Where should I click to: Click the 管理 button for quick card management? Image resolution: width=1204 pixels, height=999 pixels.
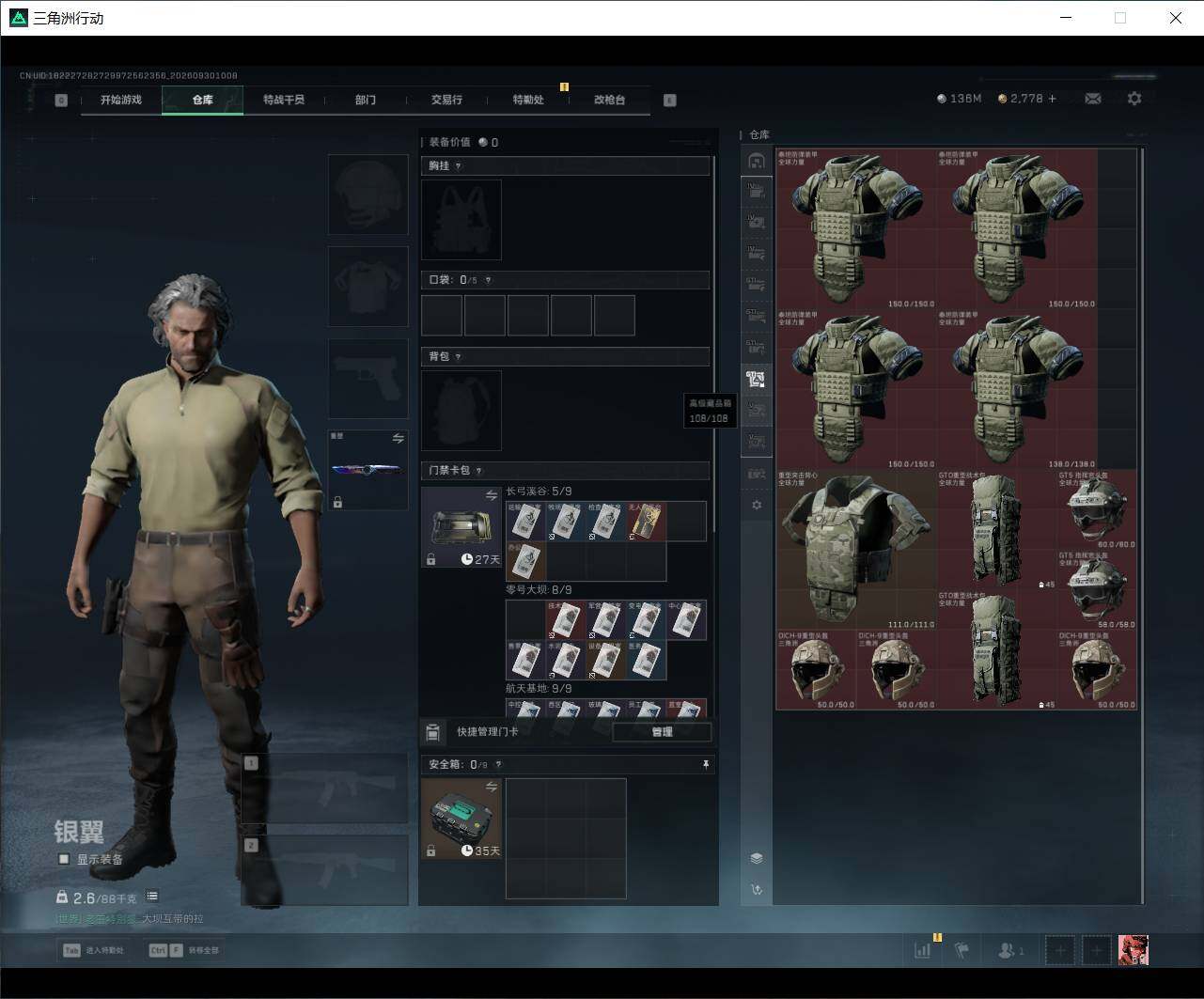[x=662, y=732]
